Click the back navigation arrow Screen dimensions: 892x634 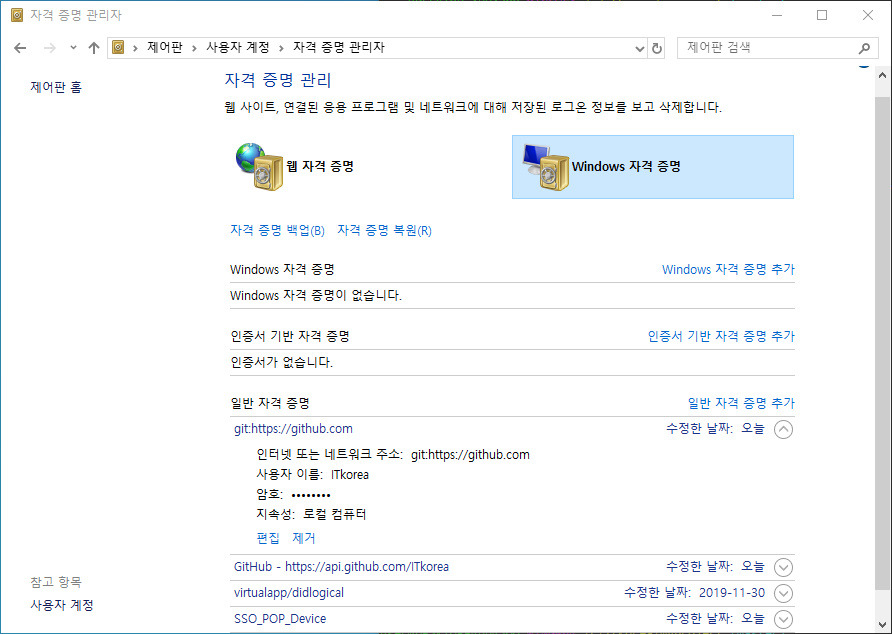click(20, 48)
